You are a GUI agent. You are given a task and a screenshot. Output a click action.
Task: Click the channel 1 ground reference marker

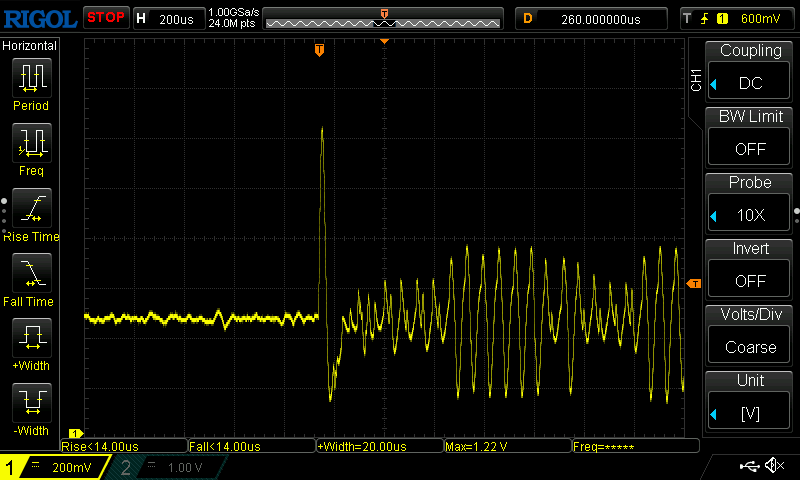pos(76,434)
